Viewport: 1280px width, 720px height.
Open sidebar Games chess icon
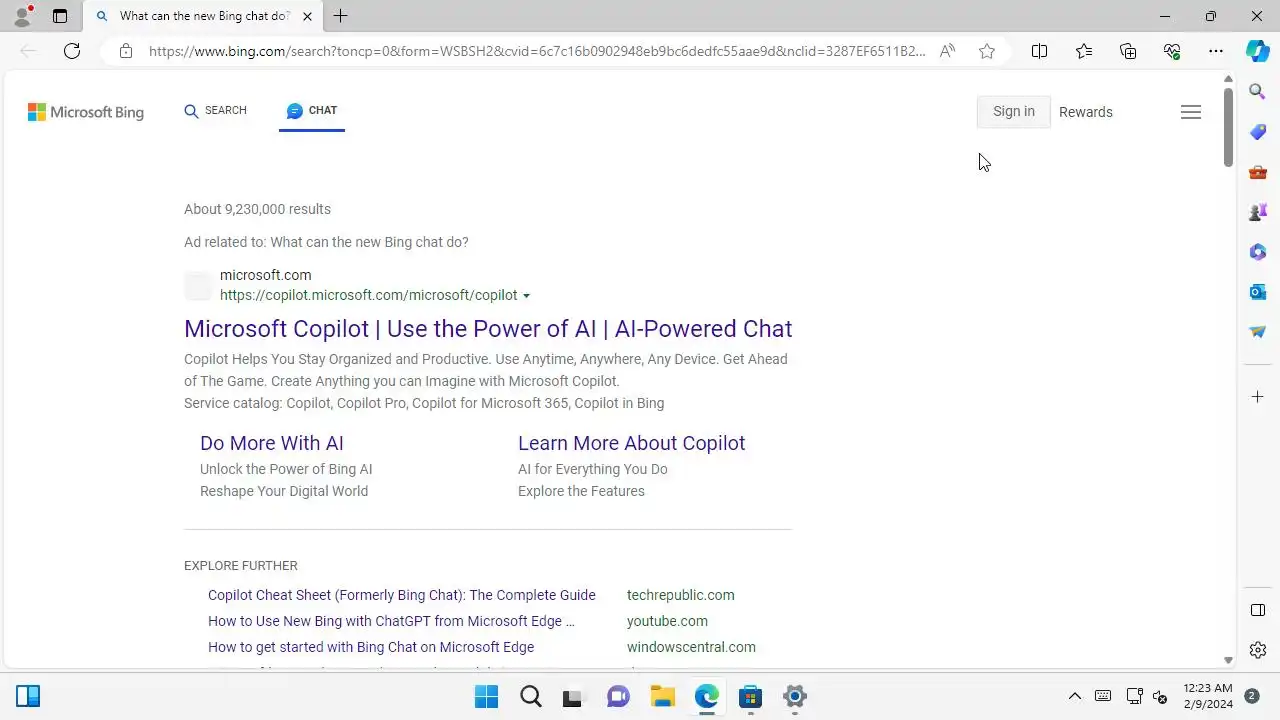(1258, 212)
